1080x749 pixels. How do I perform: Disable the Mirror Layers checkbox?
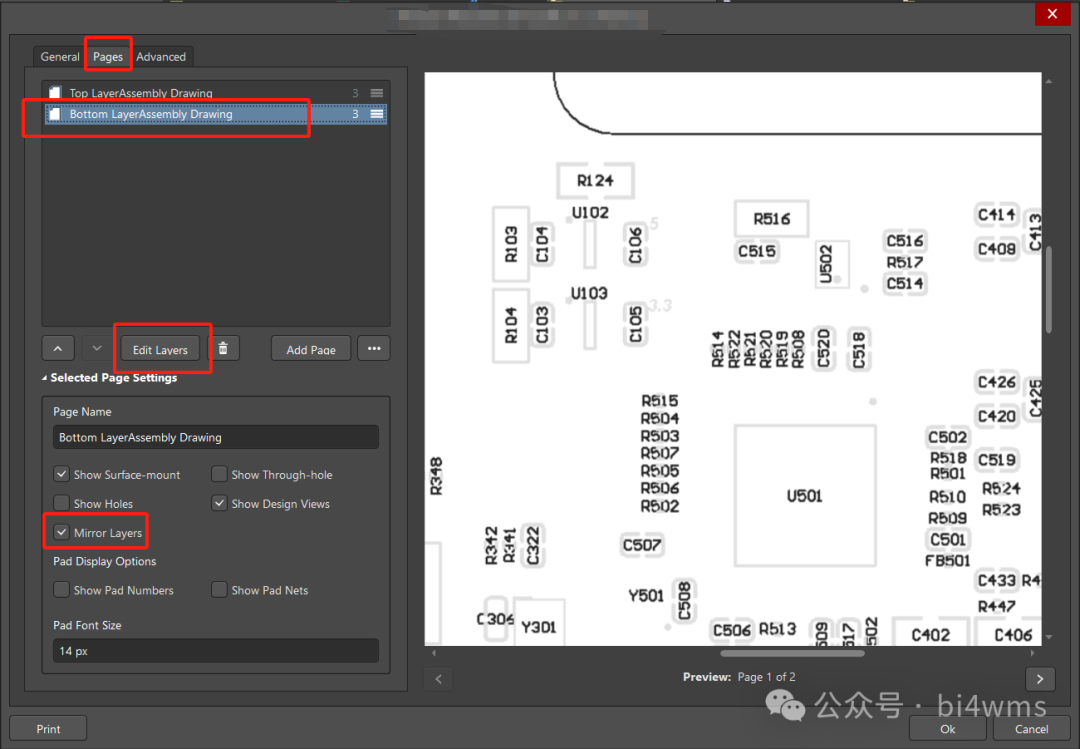coord(62,533)
